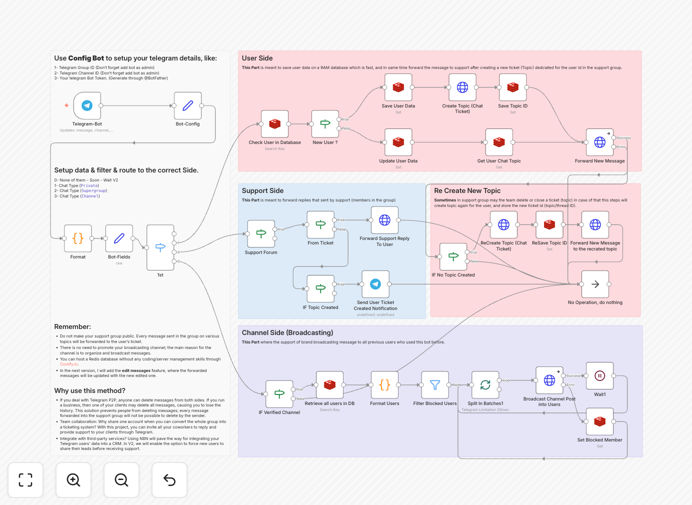Select Broadcast Channel Post into Users node
Viewport: 692px width, 505px height.
tap(549, 380)
